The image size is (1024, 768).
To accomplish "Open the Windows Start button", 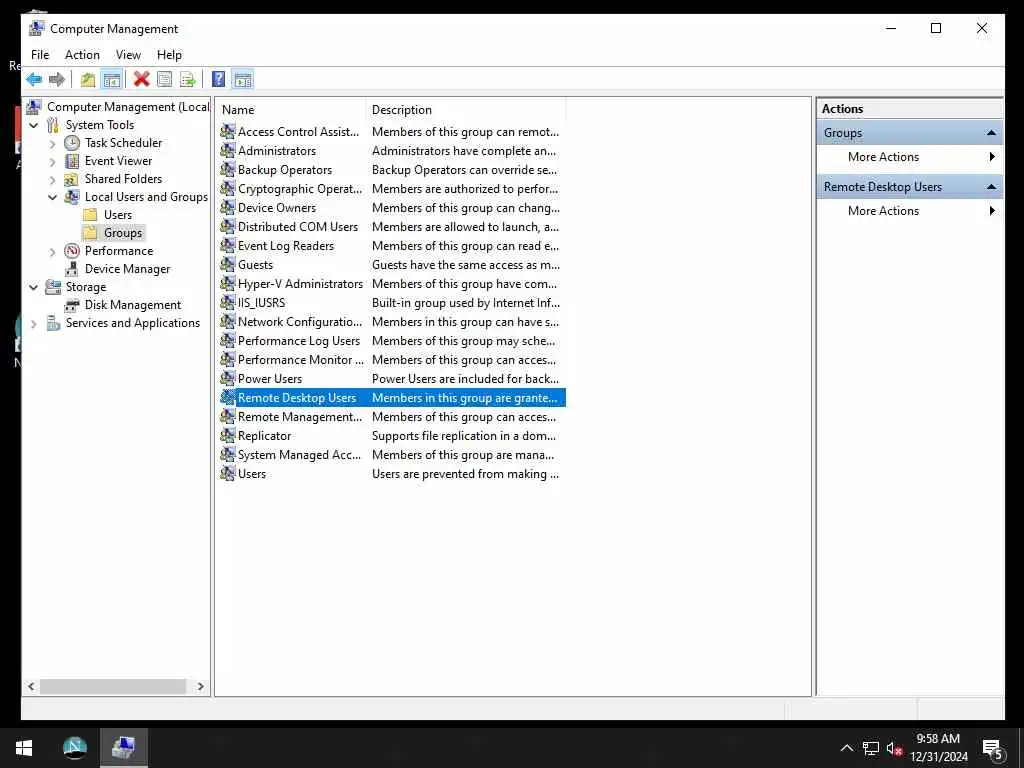I will [24, 748].
